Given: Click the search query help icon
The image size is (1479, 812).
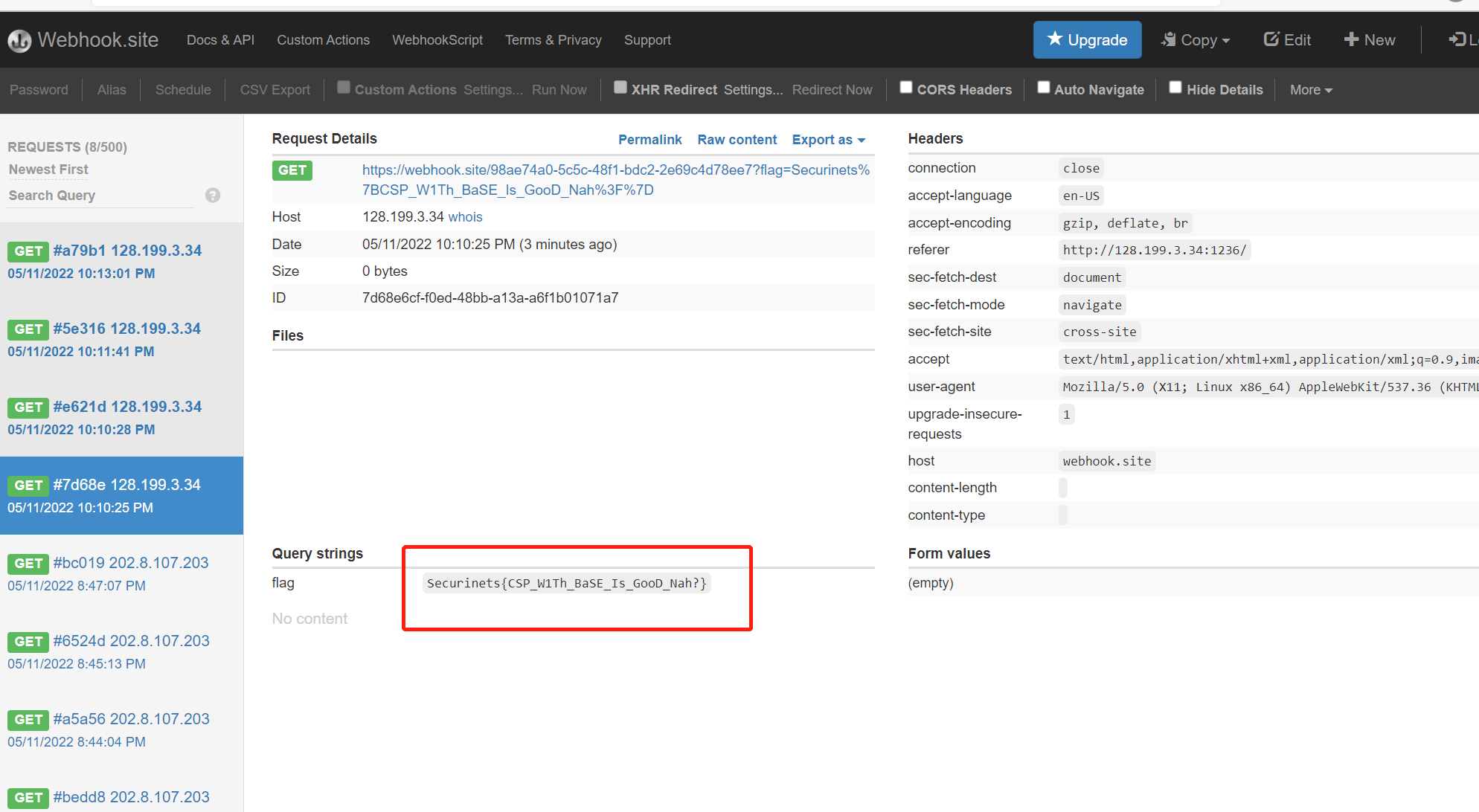Looking at the screenshot, I should 213,196.
